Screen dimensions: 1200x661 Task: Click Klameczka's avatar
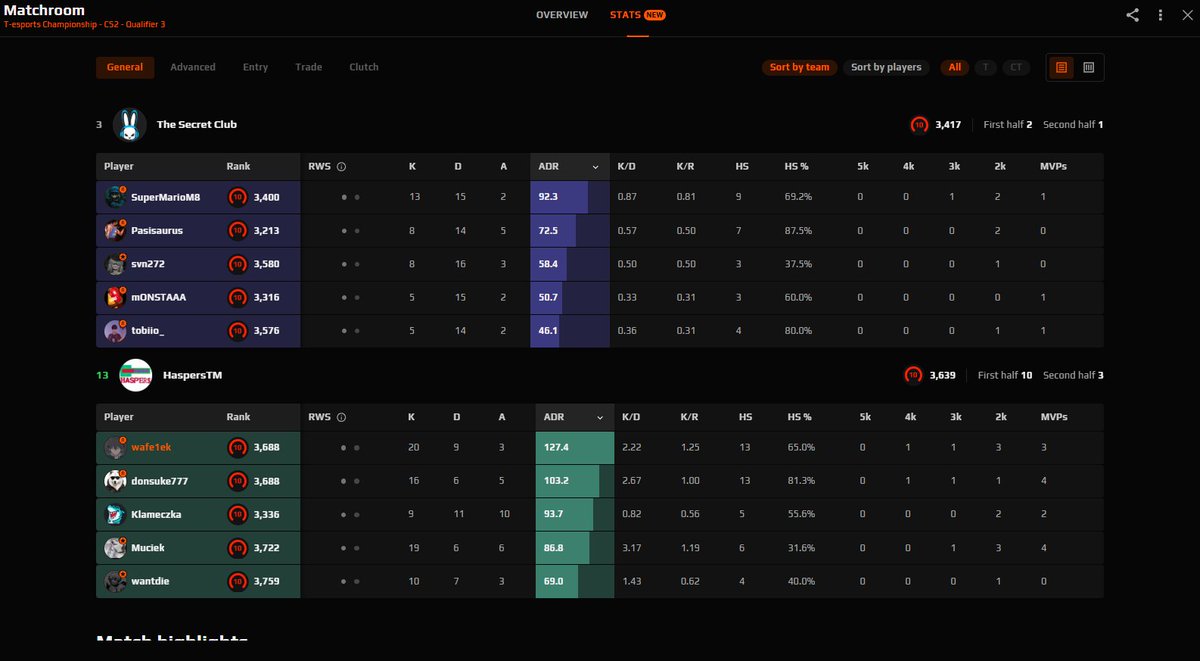pos(114,515)
